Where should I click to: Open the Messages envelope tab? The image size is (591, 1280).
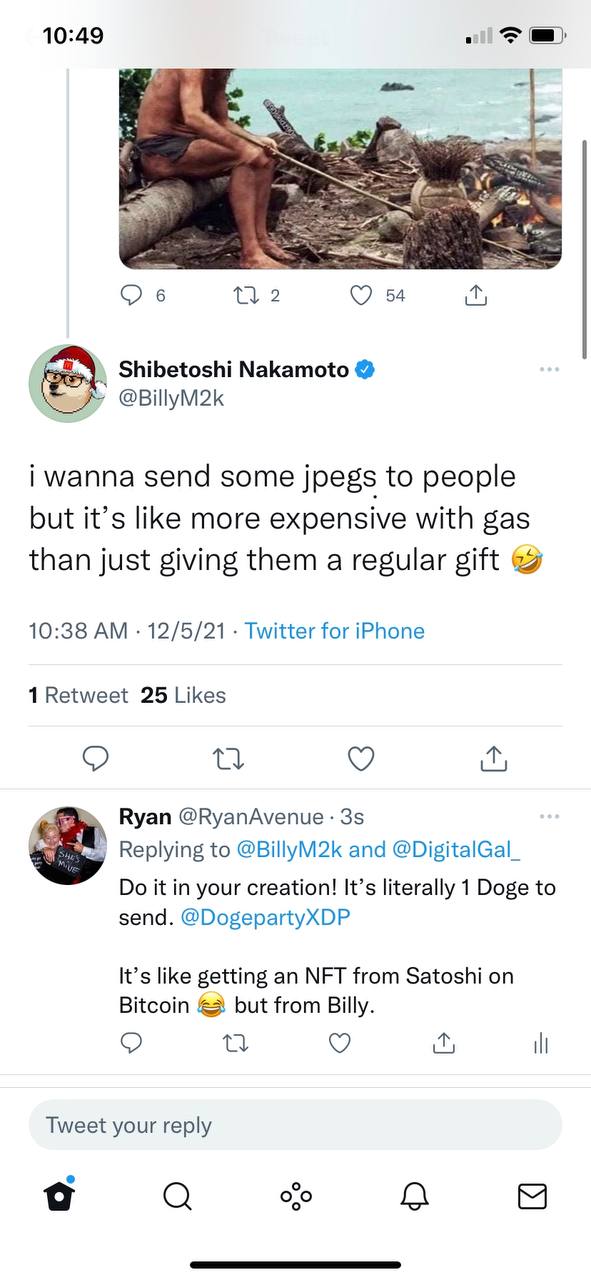532,1195
